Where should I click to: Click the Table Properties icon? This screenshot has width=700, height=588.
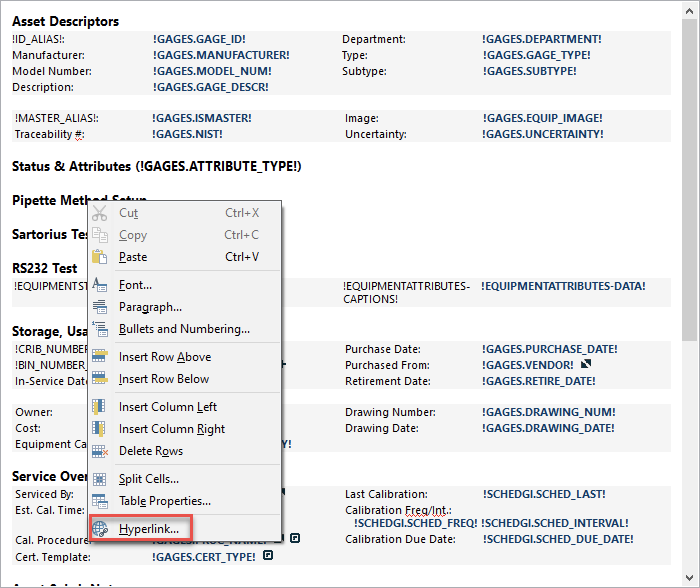[x=100, y=501]
